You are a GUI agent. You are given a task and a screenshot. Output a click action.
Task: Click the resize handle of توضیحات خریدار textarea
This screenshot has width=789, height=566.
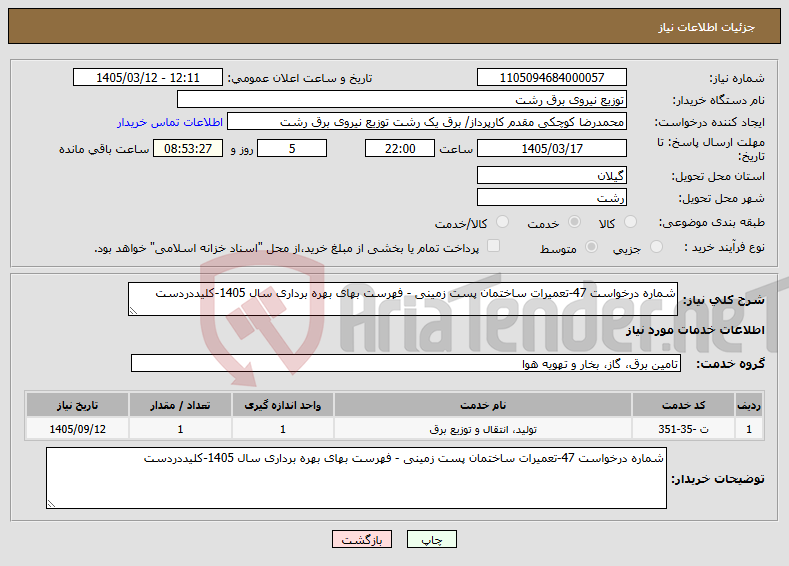pos(51,504)
